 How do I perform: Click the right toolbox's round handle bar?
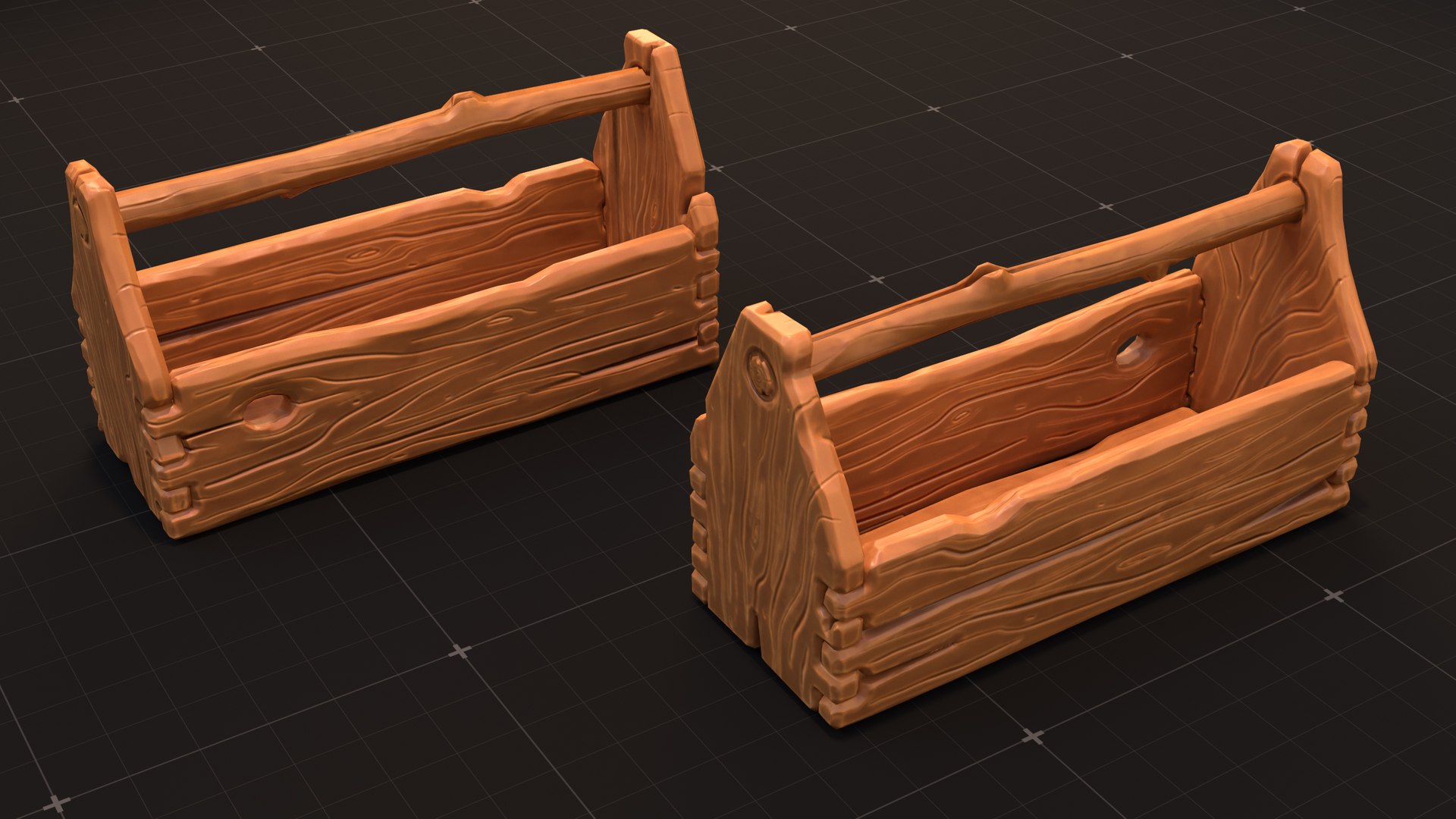(x=1058, y=278)
